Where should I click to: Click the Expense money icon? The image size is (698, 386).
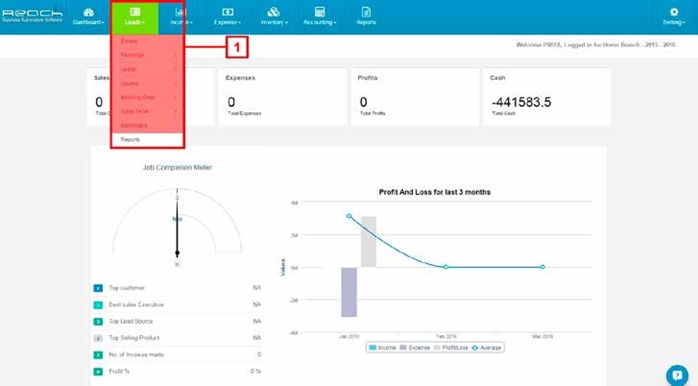[227, 12]
